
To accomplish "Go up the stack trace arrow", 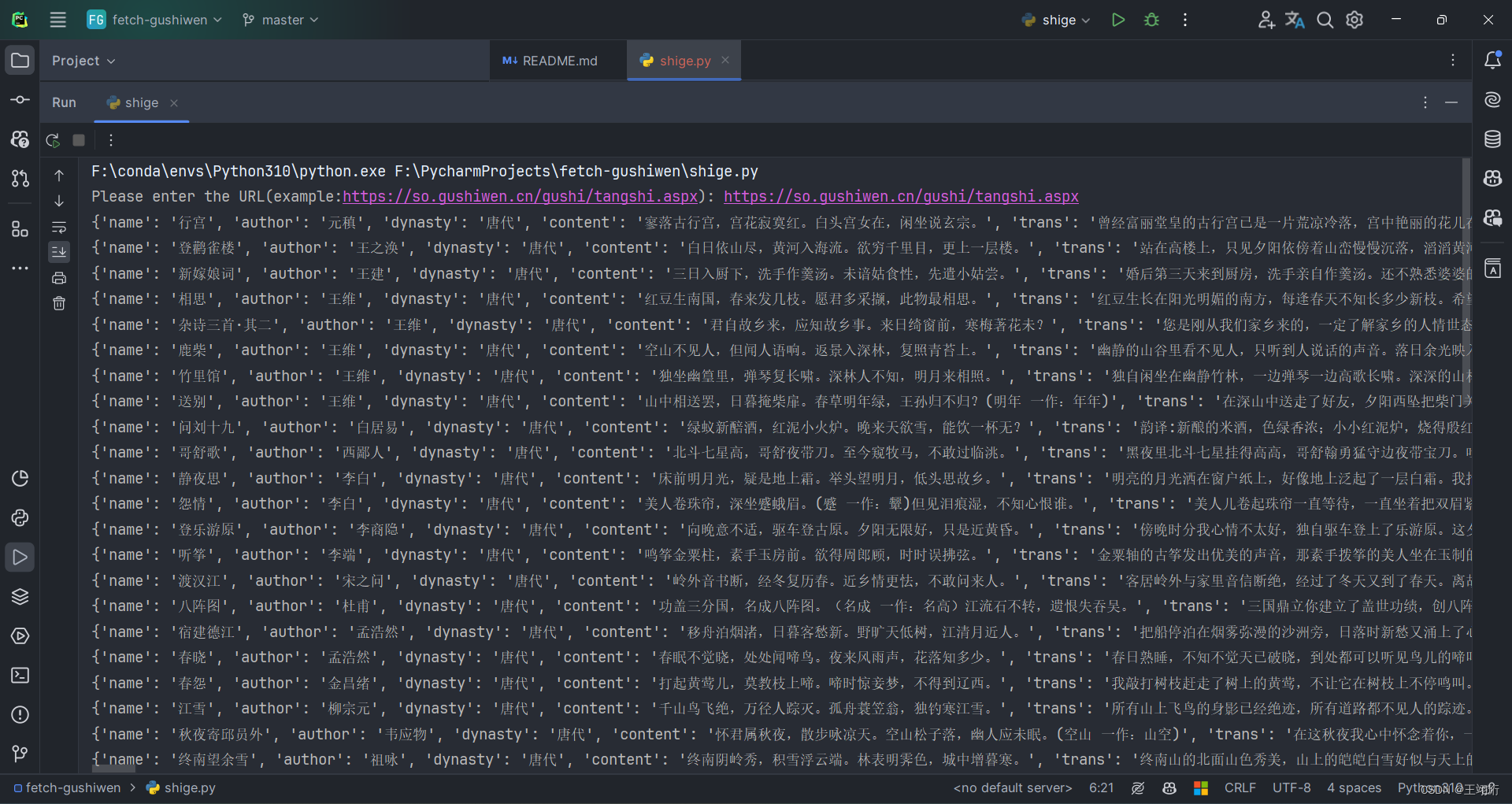I will pyautogui.click(x=59, y=176).
